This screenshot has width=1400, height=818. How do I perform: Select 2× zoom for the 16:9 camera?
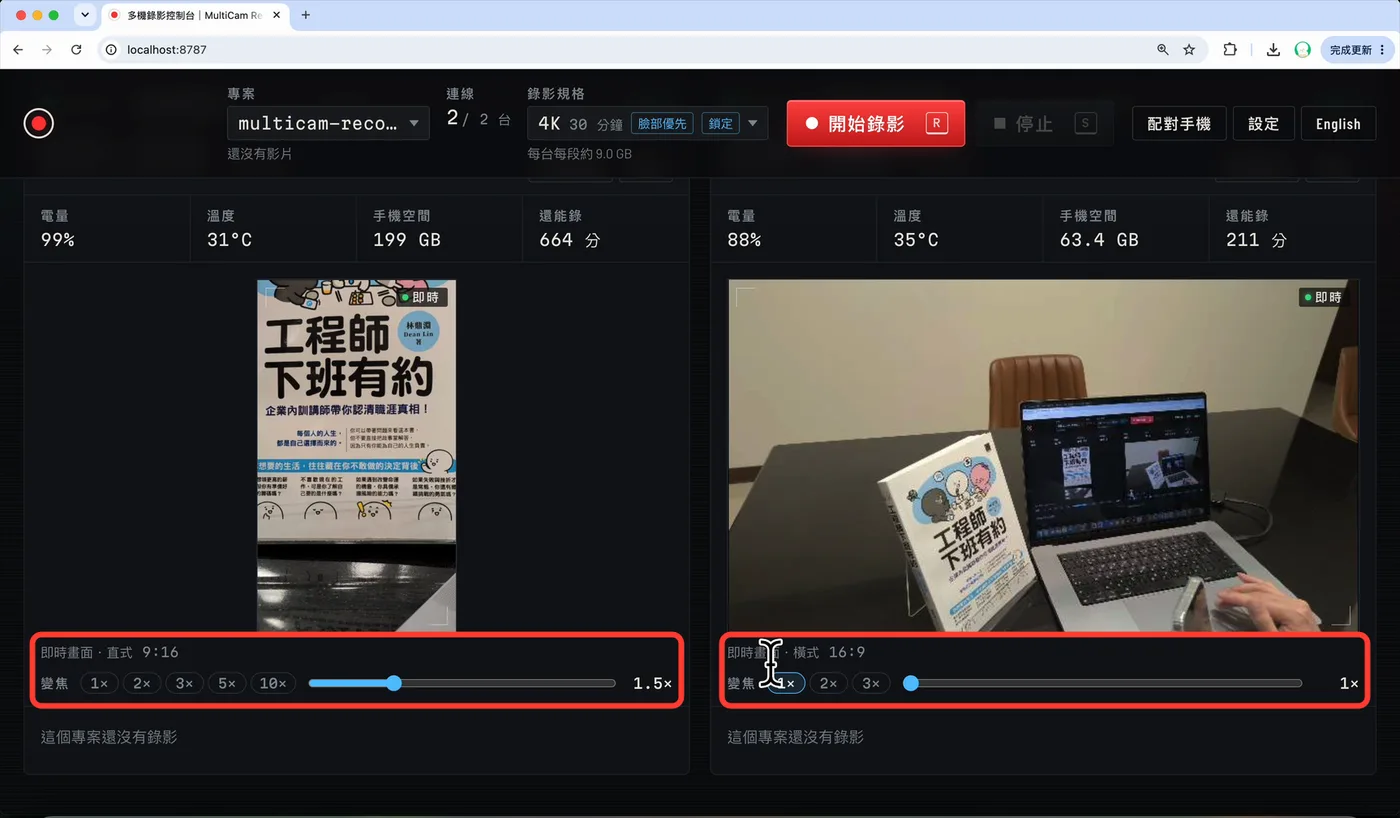pos(828,683)
